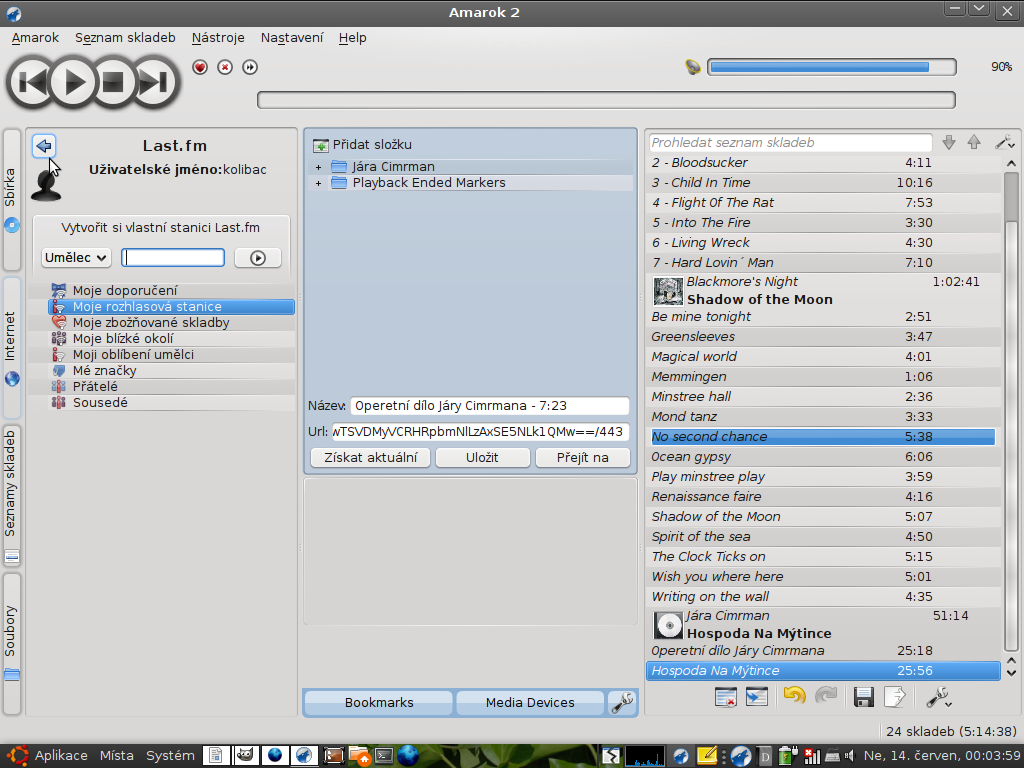Click the playlist vertical scrollbar

tap(1011, 404)
